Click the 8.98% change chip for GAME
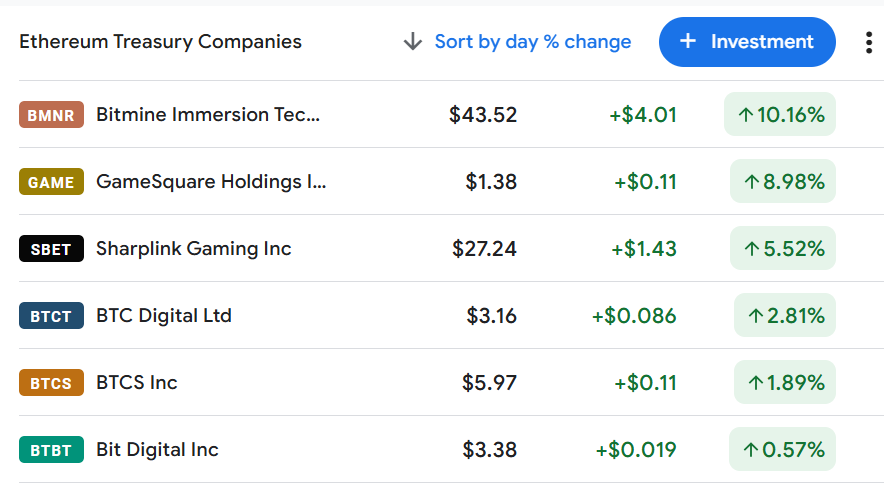884x491 pixels. [783, 182]
